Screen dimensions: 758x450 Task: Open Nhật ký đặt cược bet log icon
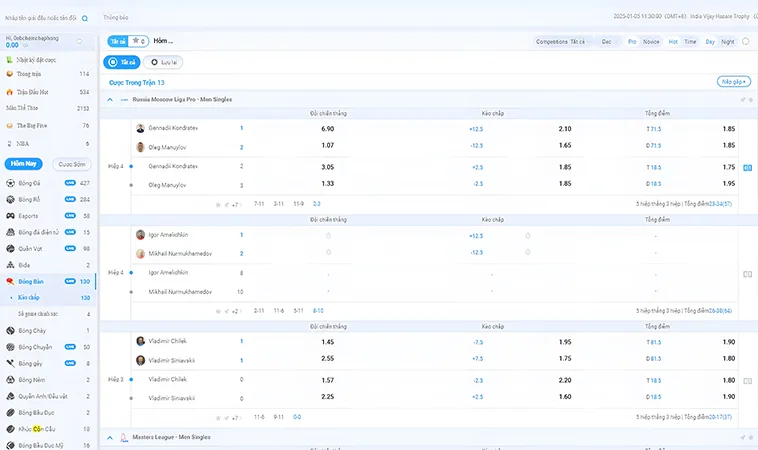(10, 60)
